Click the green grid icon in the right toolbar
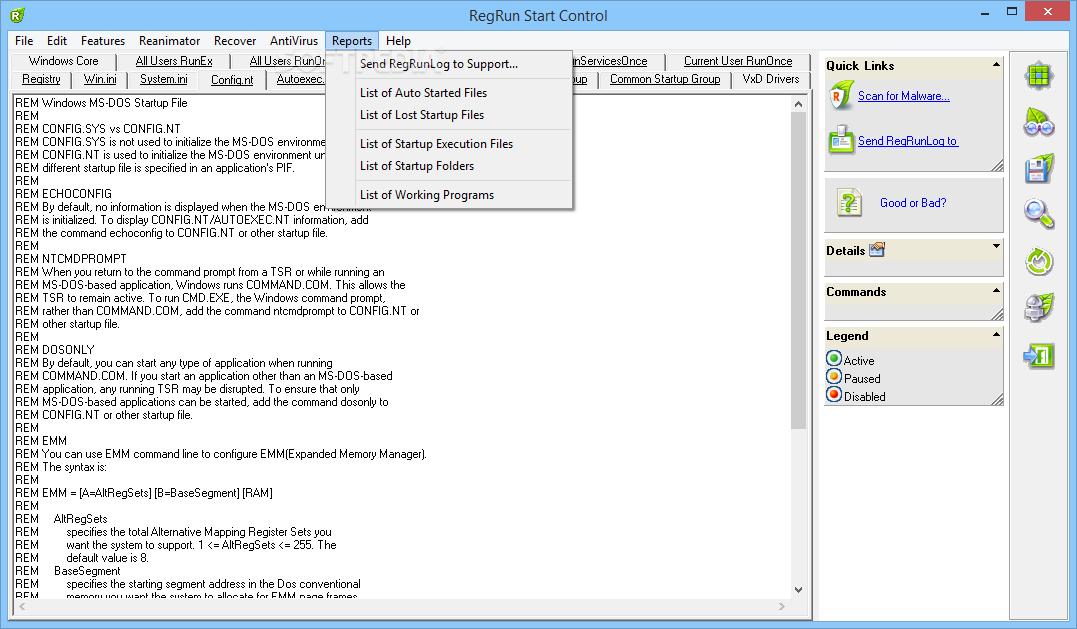Image resolution: width=1077 pixels, height=629 pixels. (x=1039, y=76)
